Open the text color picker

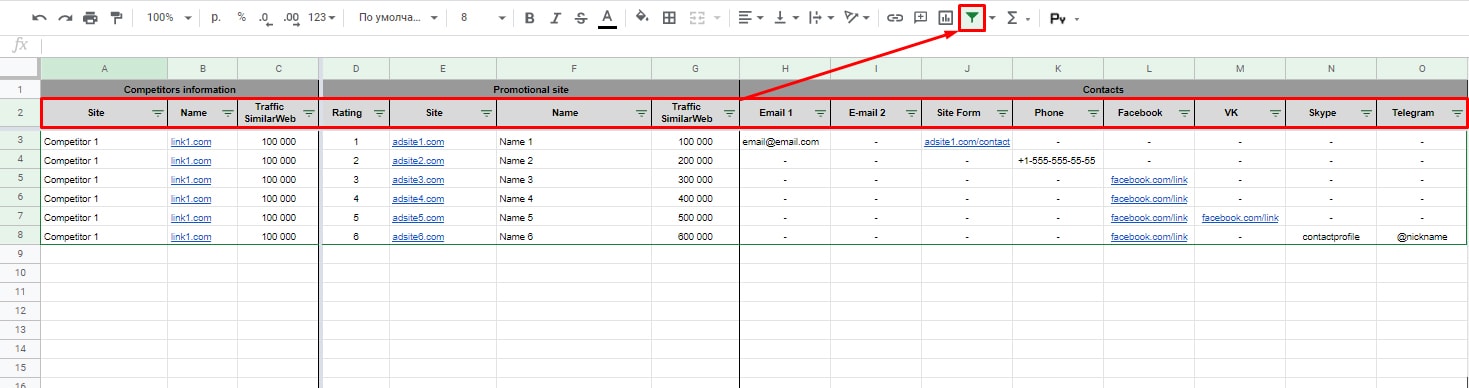(607, 18)
